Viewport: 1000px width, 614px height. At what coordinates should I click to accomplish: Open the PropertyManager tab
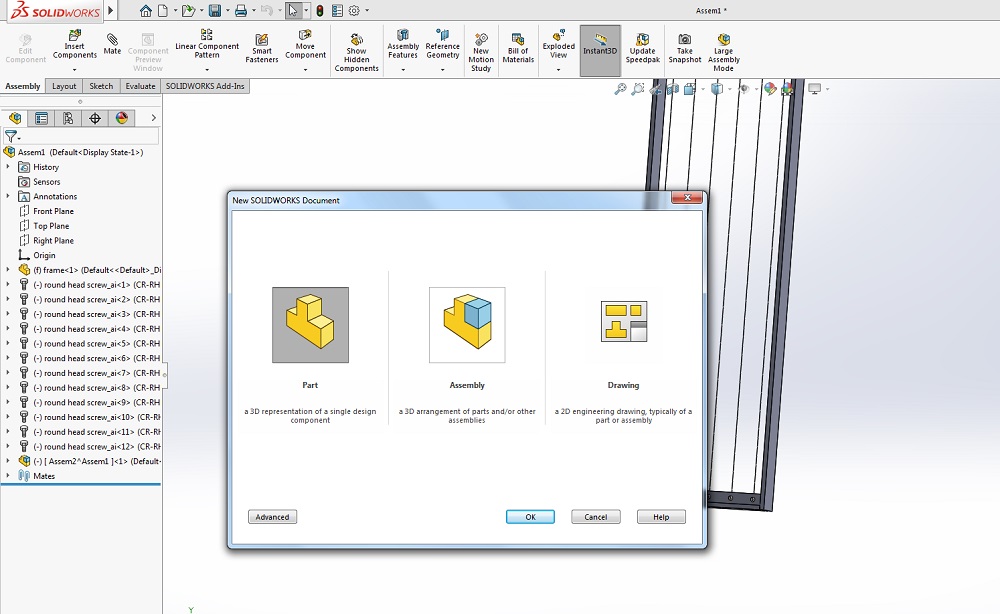pyautogui.click(x=41, y=118)
